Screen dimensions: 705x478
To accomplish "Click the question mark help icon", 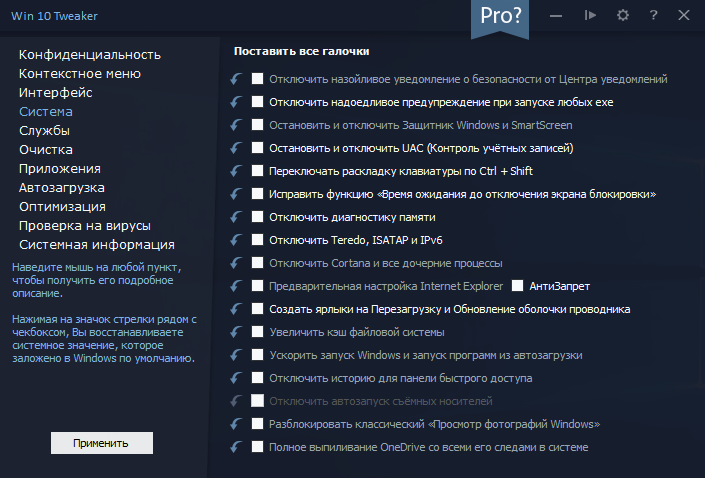I will point(653,16).
